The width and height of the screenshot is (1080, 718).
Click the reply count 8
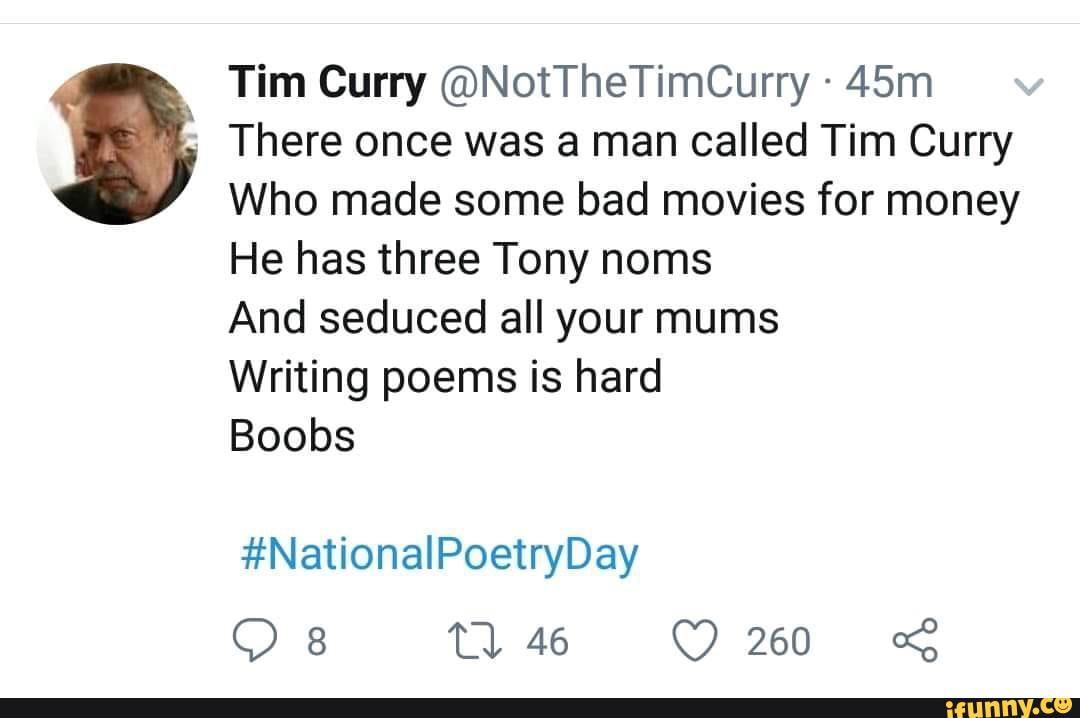pos(314,642)
